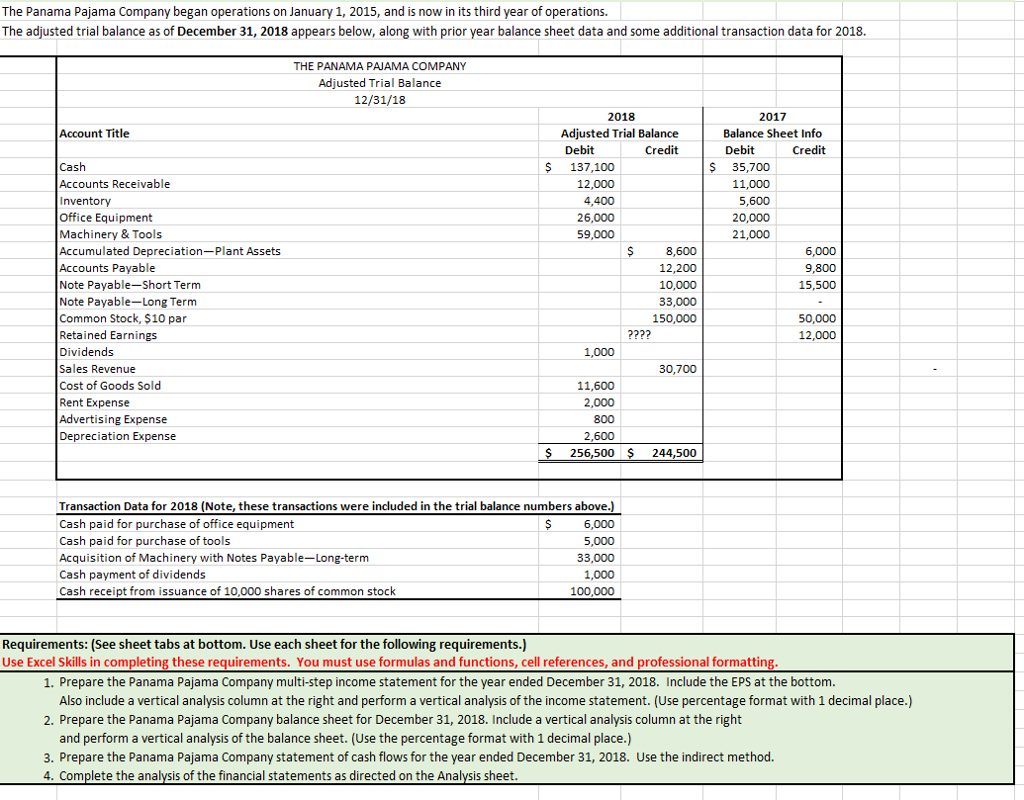The image size is (1024, 800).
Task: Select 'Cash paid for purchase of tools'
Action: coord(144,541)
